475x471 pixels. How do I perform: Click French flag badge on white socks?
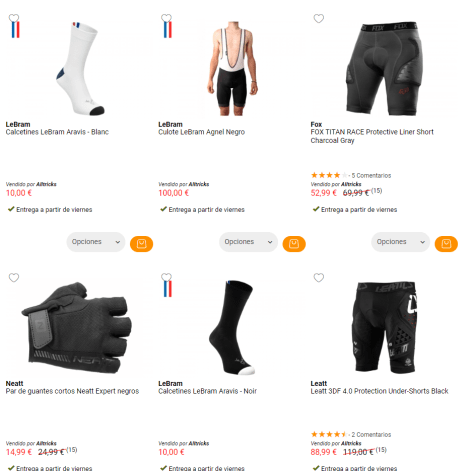16,30
